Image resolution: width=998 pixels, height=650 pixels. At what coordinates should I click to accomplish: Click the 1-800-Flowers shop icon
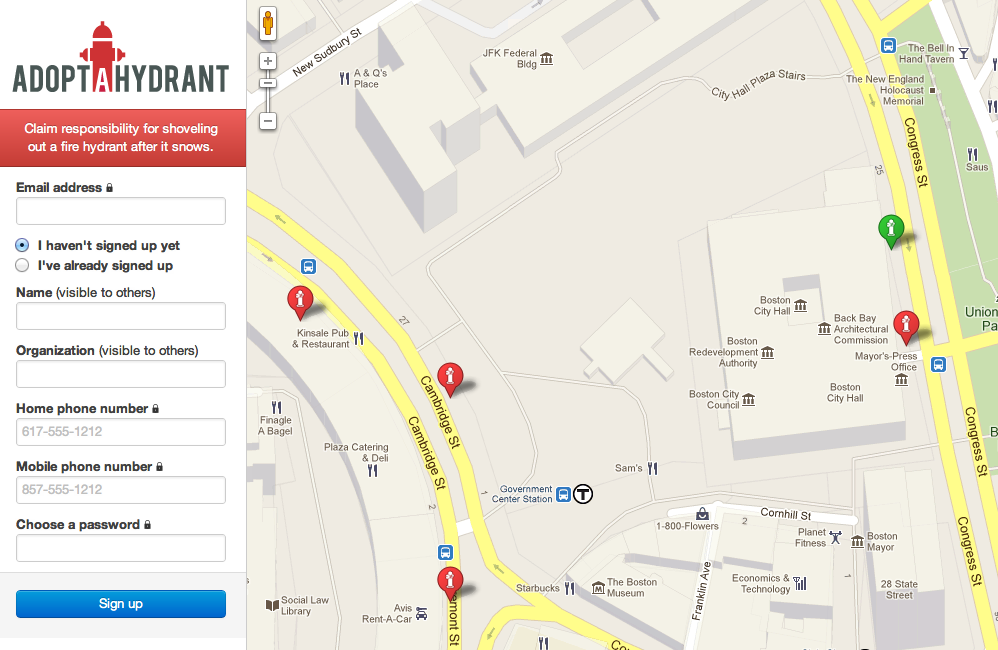pos(702,513)
